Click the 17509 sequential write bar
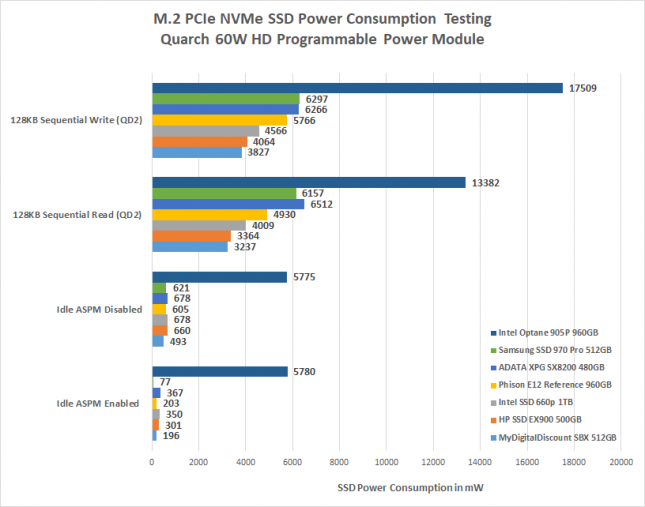 pos(357,88)
